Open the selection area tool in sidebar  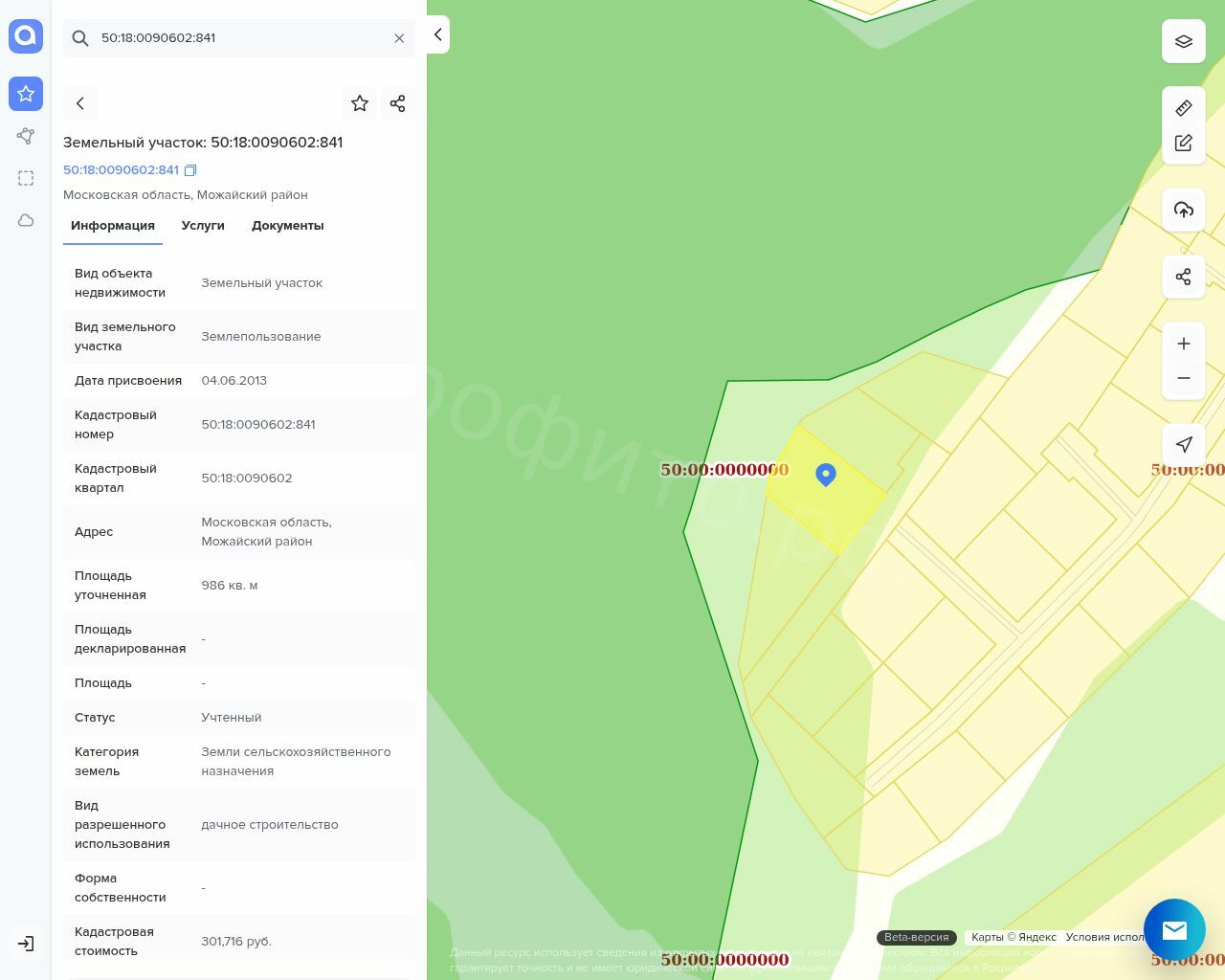point(26,178)
